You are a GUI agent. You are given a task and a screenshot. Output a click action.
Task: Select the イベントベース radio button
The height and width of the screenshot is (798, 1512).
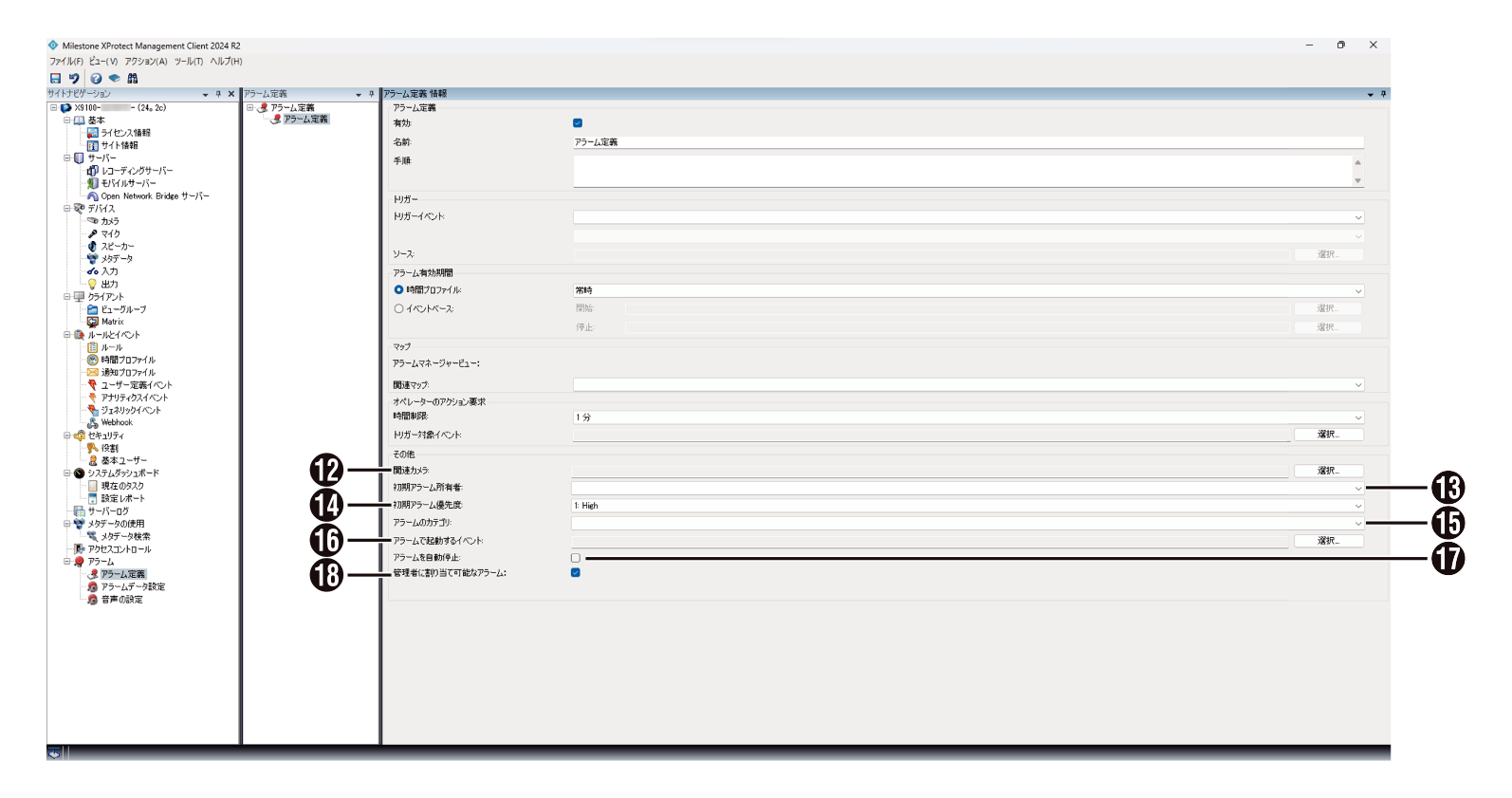click(x=398, y=308)
